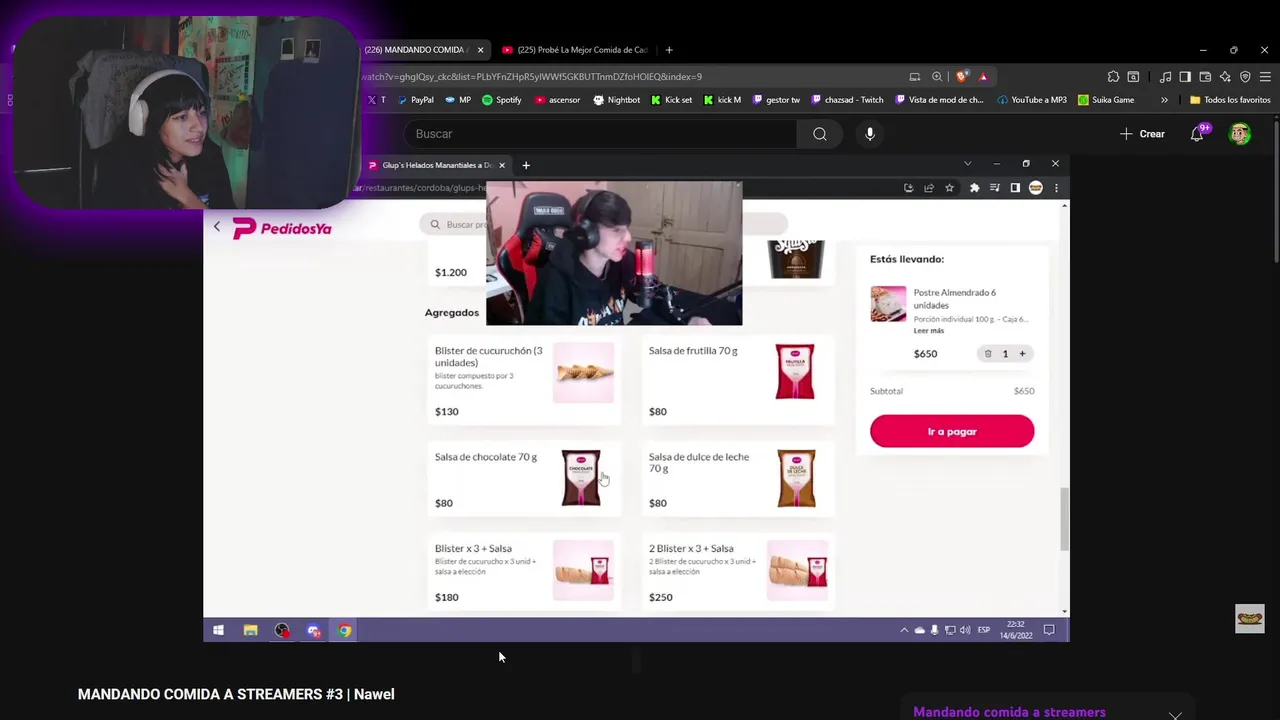
Task: Click video title MANDANDO COMIDA A STREAMERS #3
Action: (x=236, y=694)
